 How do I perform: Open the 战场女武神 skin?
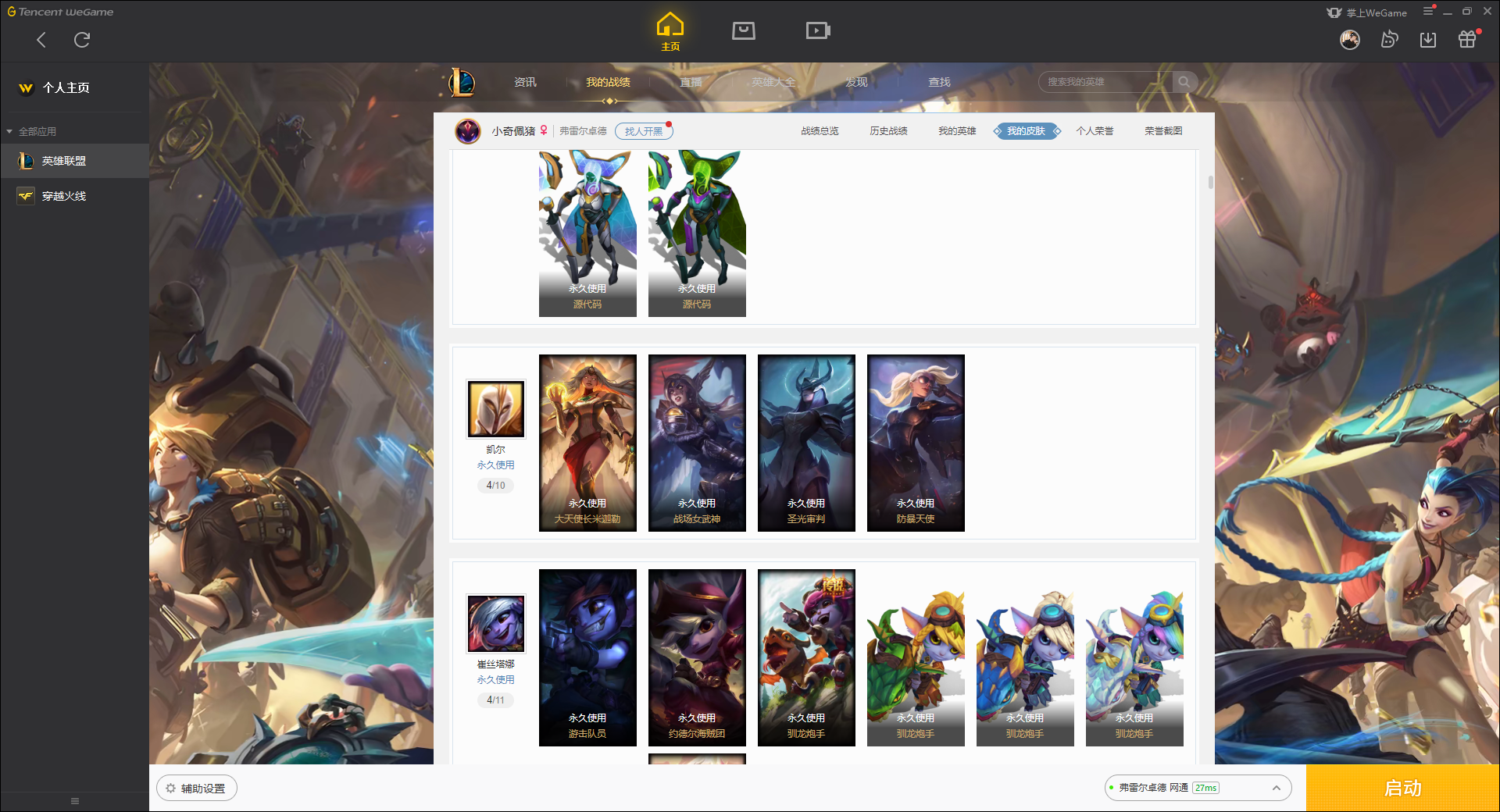pos(697,443)
